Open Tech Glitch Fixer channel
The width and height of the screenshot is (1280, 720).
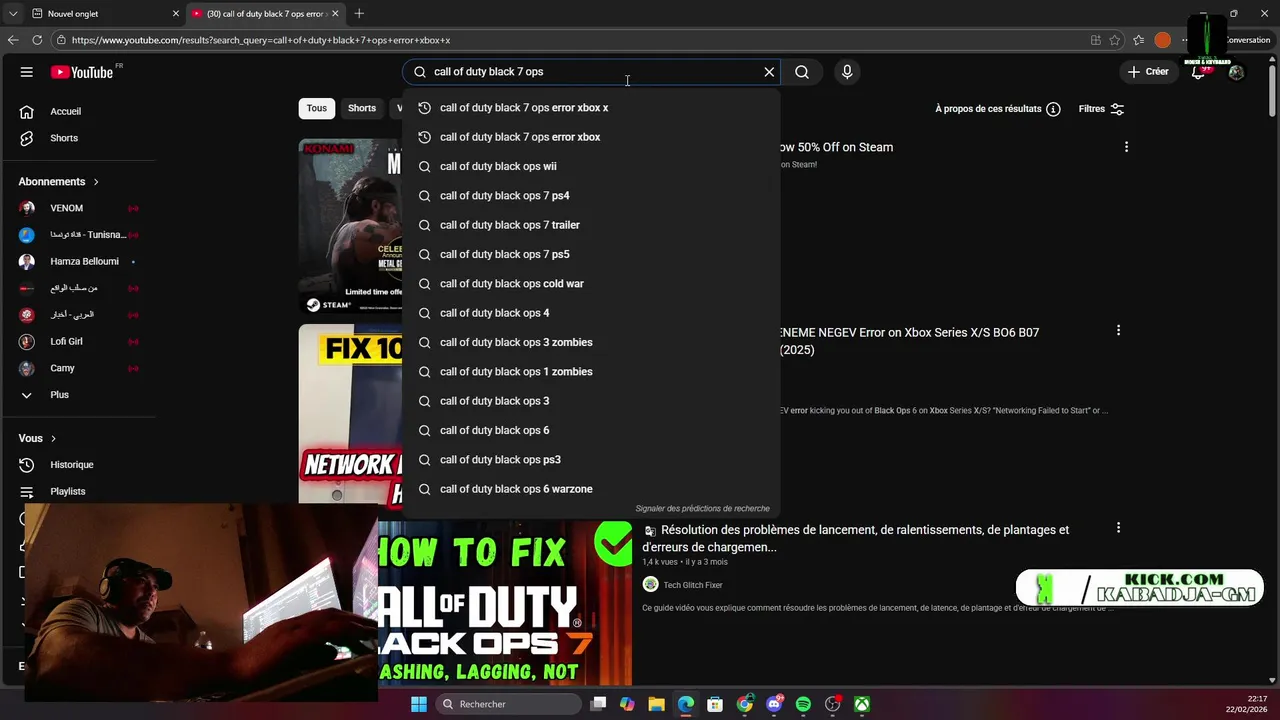click(692, 585)
